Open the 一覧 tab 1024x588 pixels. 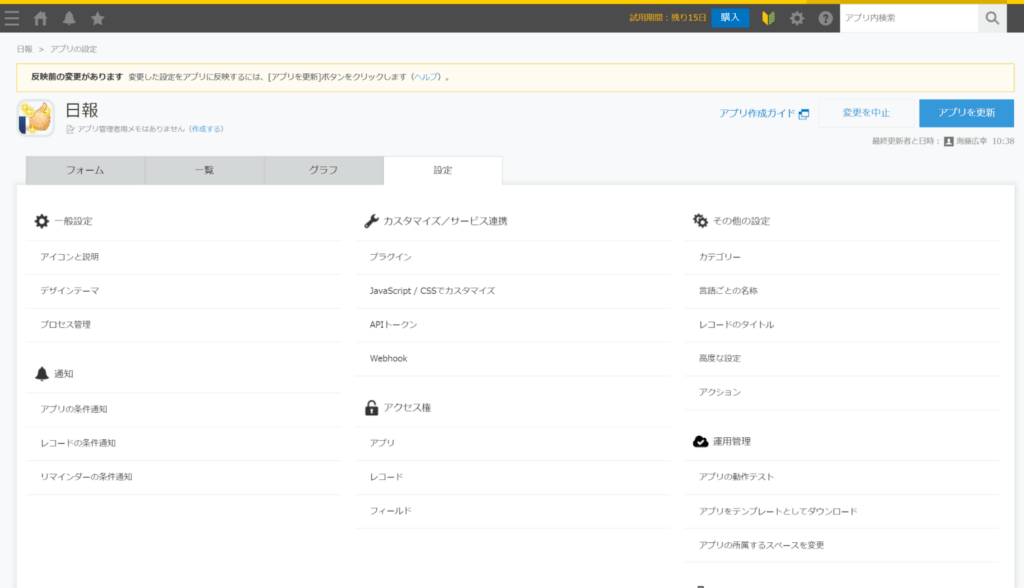tap(203, 170)
